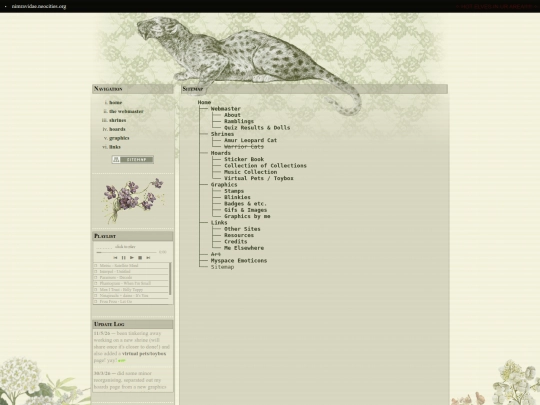The height and width of the screenshot is (405, 540).
Task: Open Graphics by me entry
Action: pyautogui.click(x=247, y=216)
